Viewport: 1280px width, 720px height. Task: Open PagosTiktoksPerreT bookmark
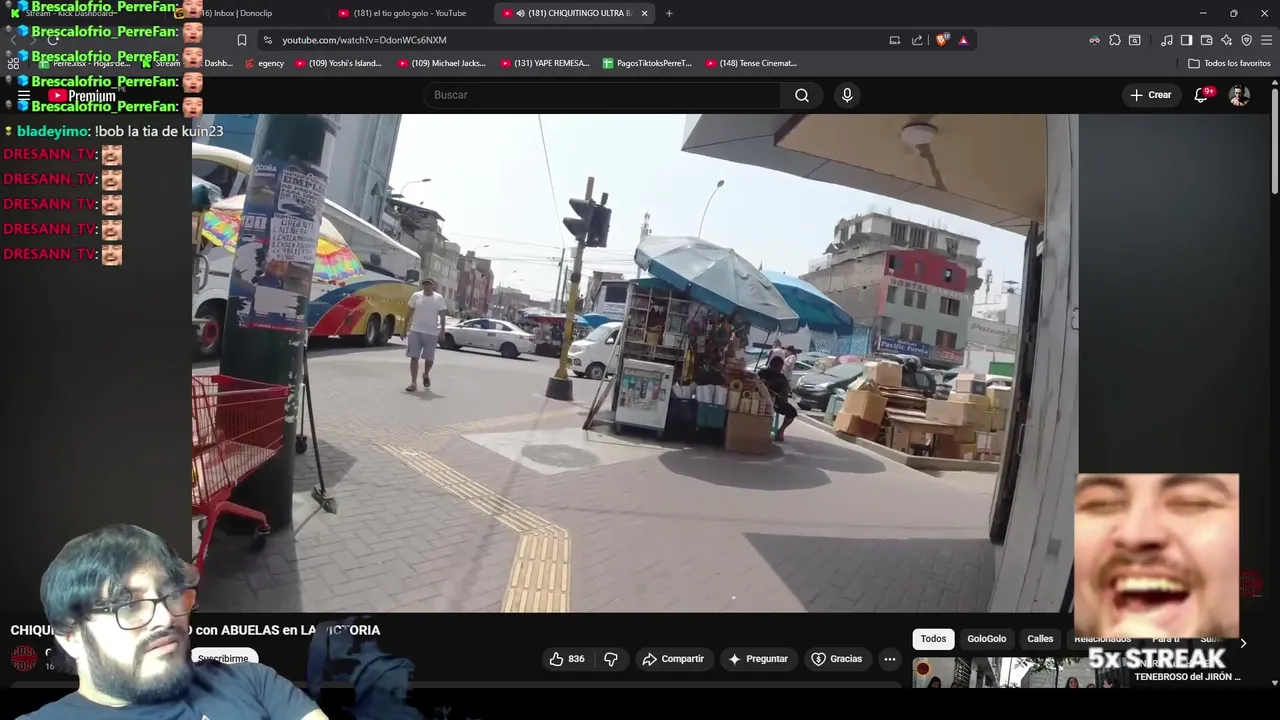[x=647, y=63]
